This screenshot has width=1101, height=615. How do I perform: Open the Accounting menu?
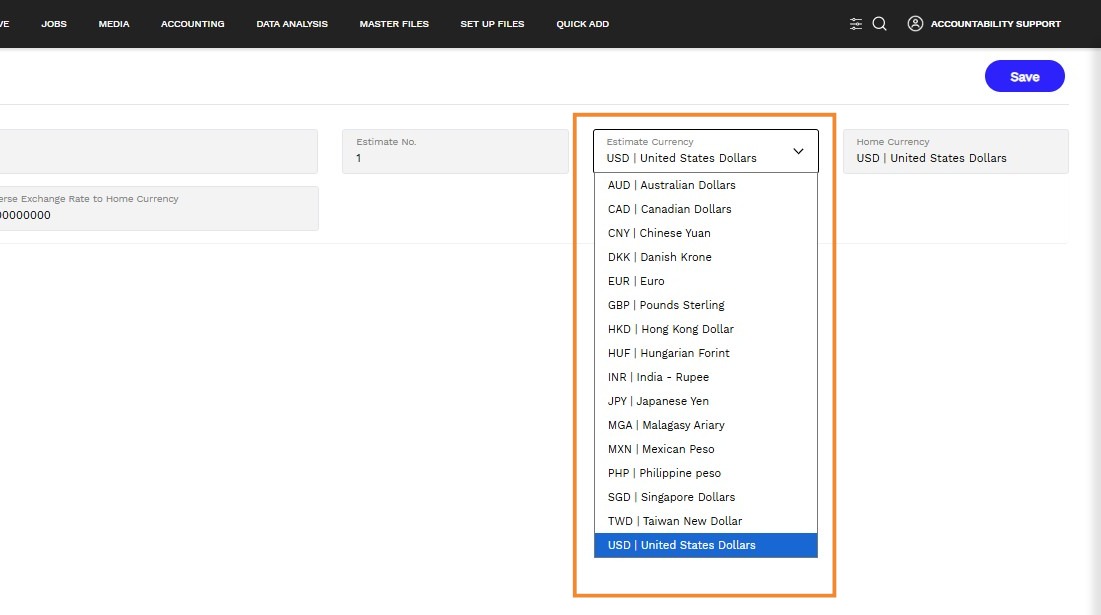coord(192,24)
